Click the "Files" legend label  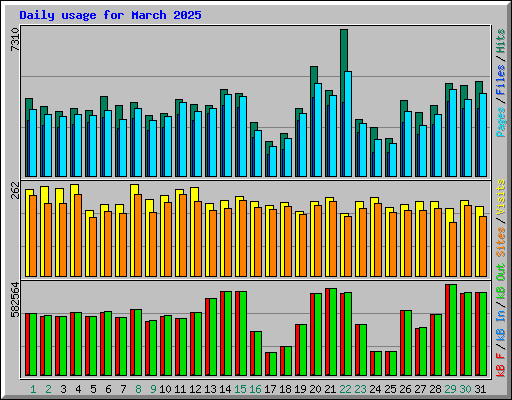pyautogui.click(x=501, y=80)
